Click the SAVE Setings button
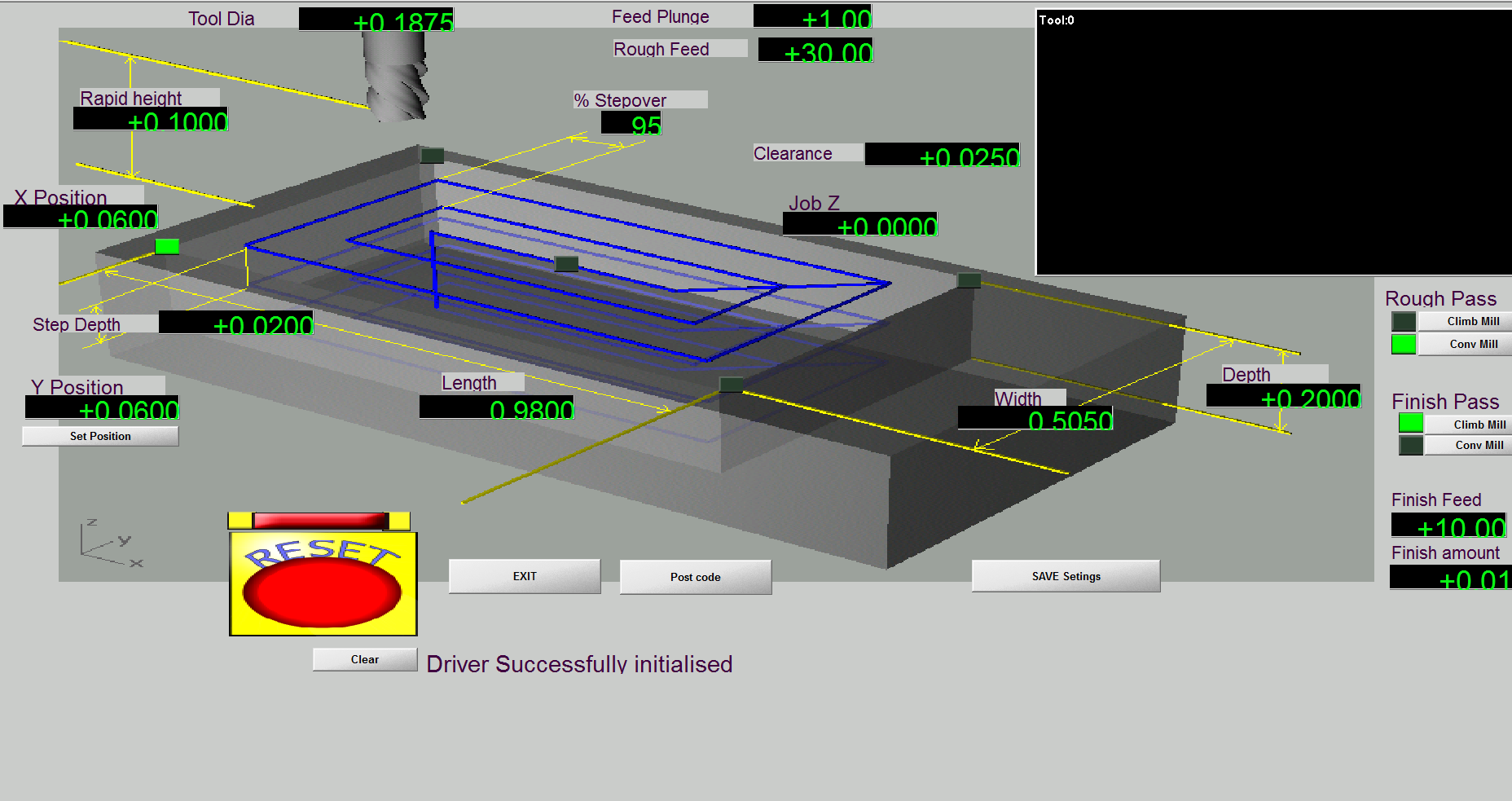The height and width of the screenshot is (801, 1512). coord(1066,576)
